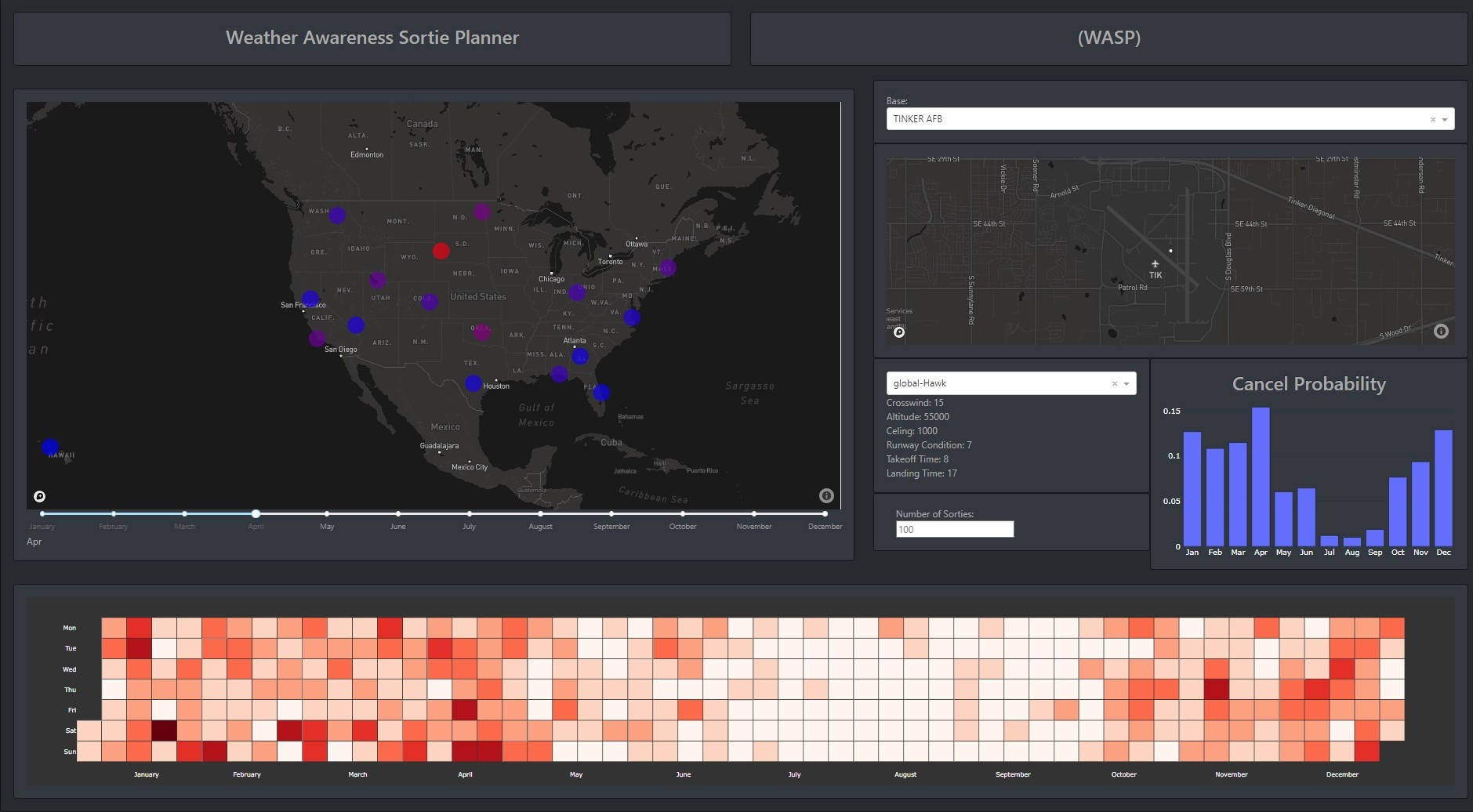Select the base marker in Oklahoma

(x=482, y=332)
